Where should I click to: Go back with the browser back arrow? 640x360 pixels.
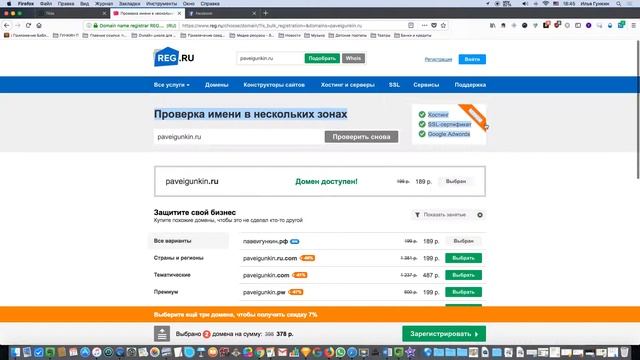[7, 25]
